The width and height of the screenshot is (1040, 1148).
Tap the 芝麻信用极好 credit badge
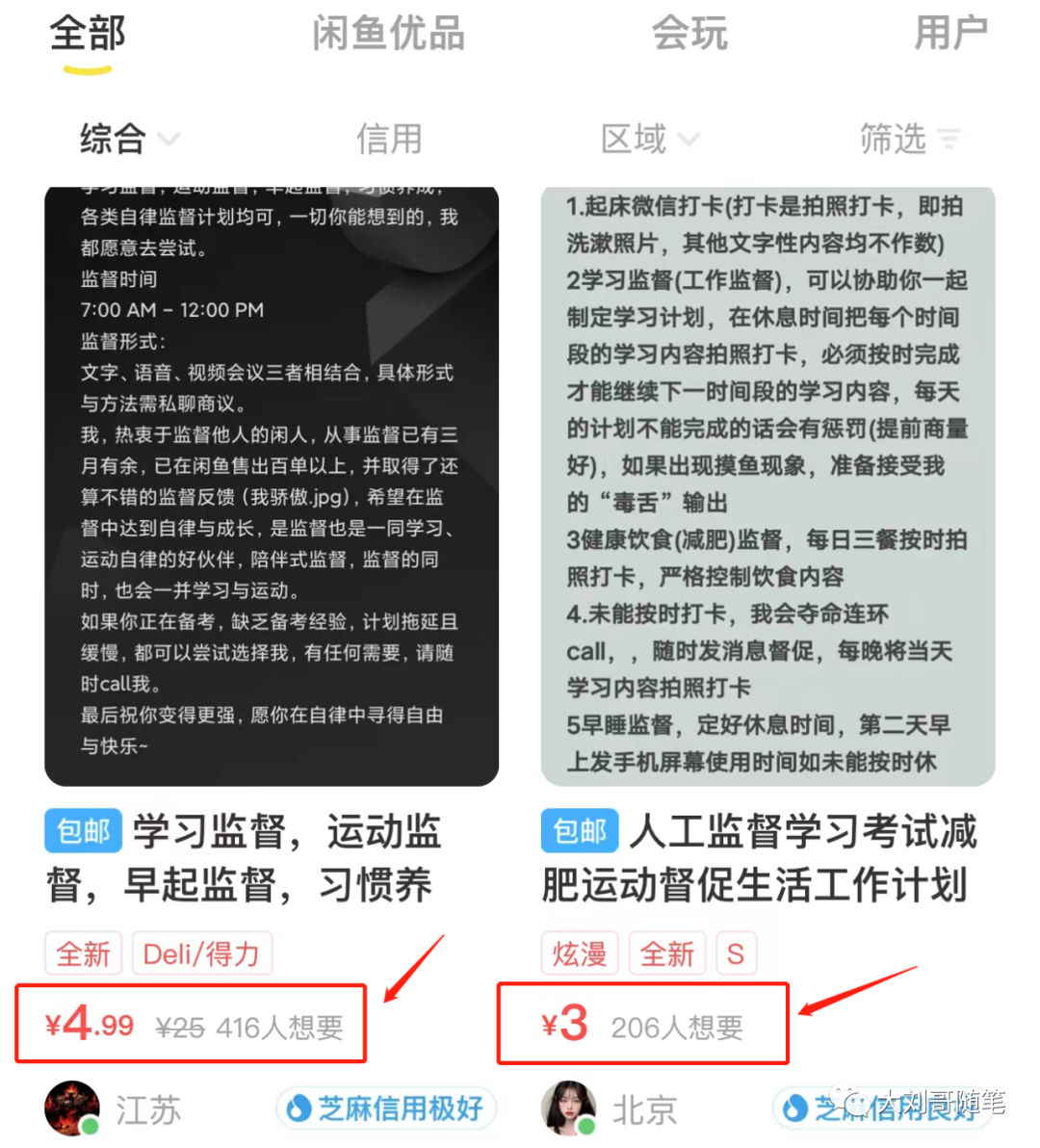386,1109
